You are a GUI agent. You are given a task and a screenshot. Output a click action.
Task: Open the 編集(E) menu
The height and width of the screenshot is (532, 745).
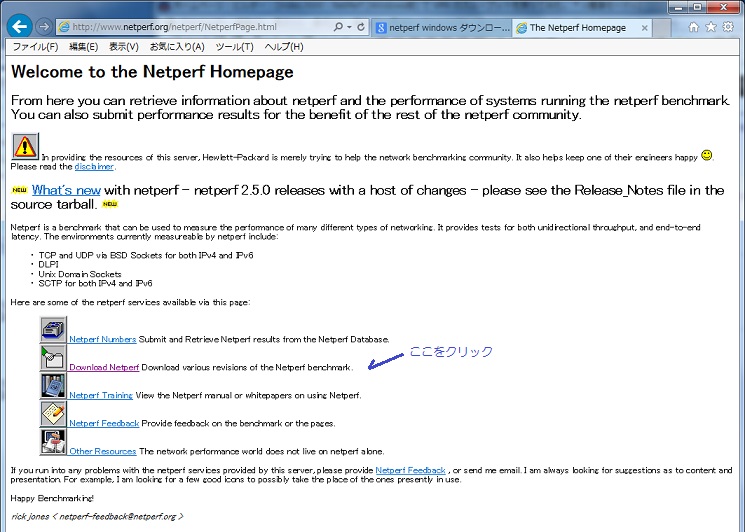coord(84,47)
